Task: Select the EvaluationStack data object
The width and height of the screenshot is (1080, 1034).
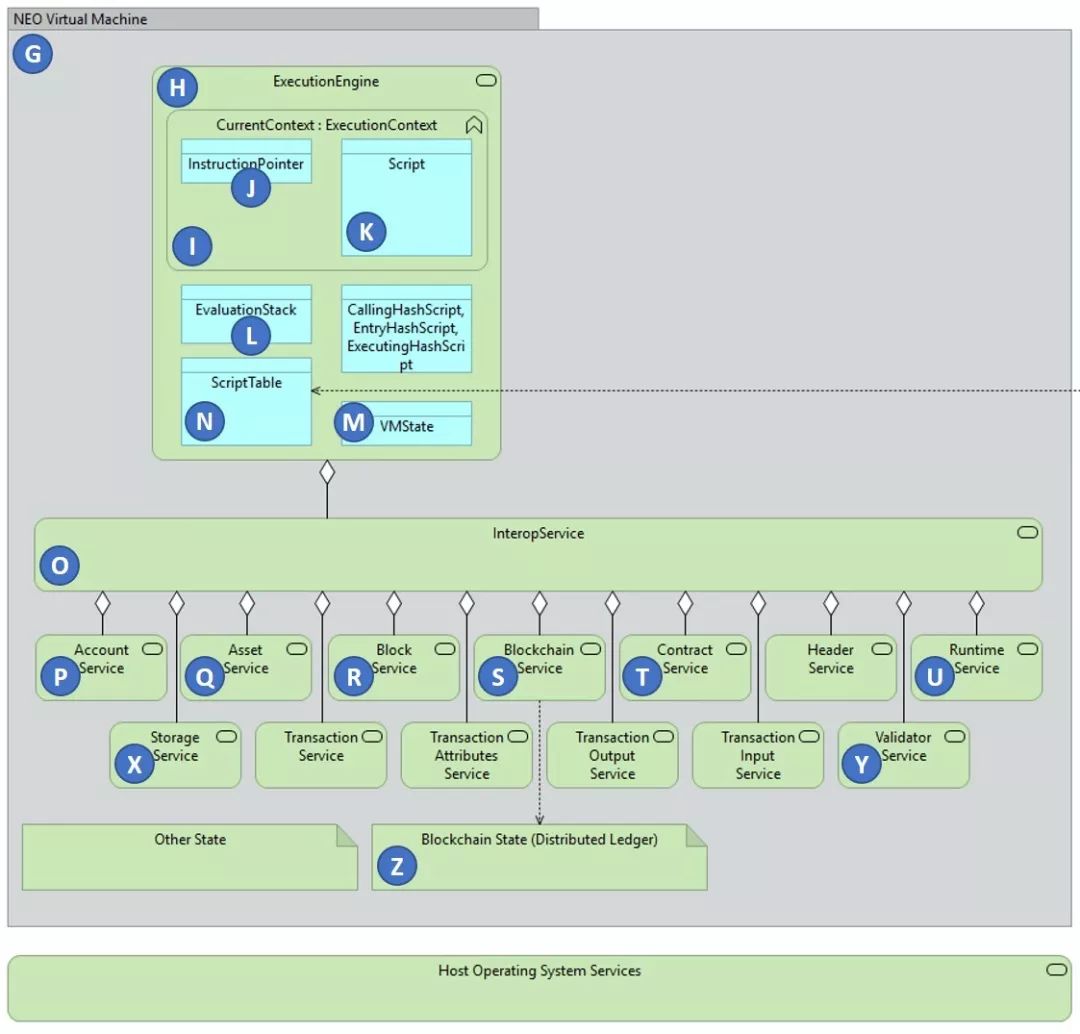Action: pos(246,314)
